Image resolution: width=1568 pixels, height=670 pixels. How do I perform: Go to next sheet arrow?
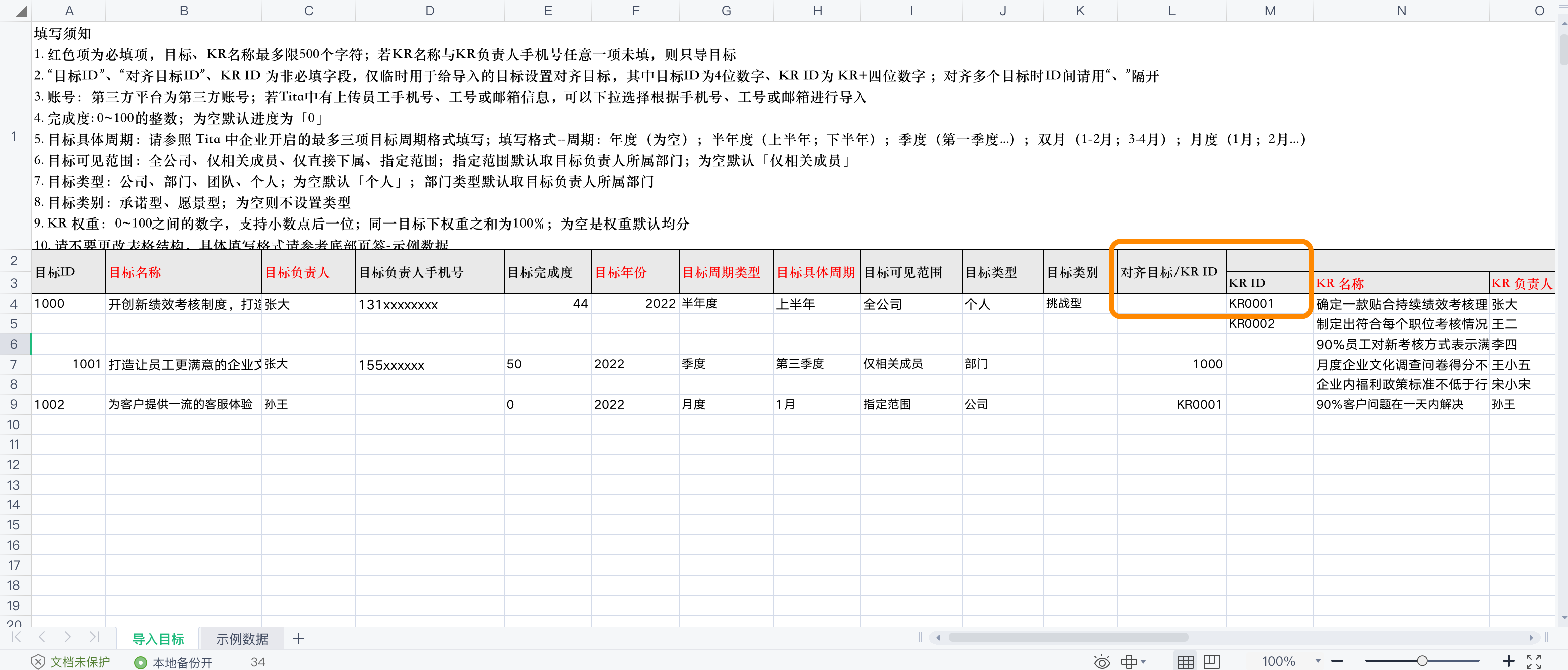point(68,637)
